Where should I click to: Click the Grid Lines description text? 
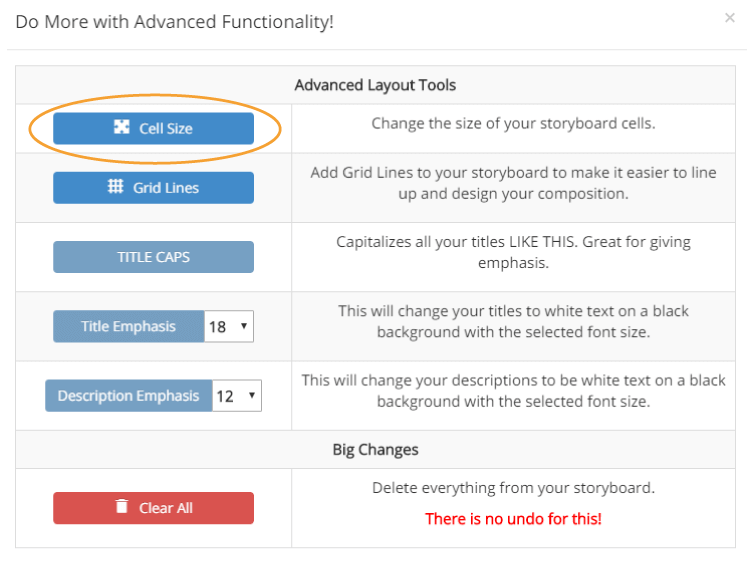click(x=513, y=183)
